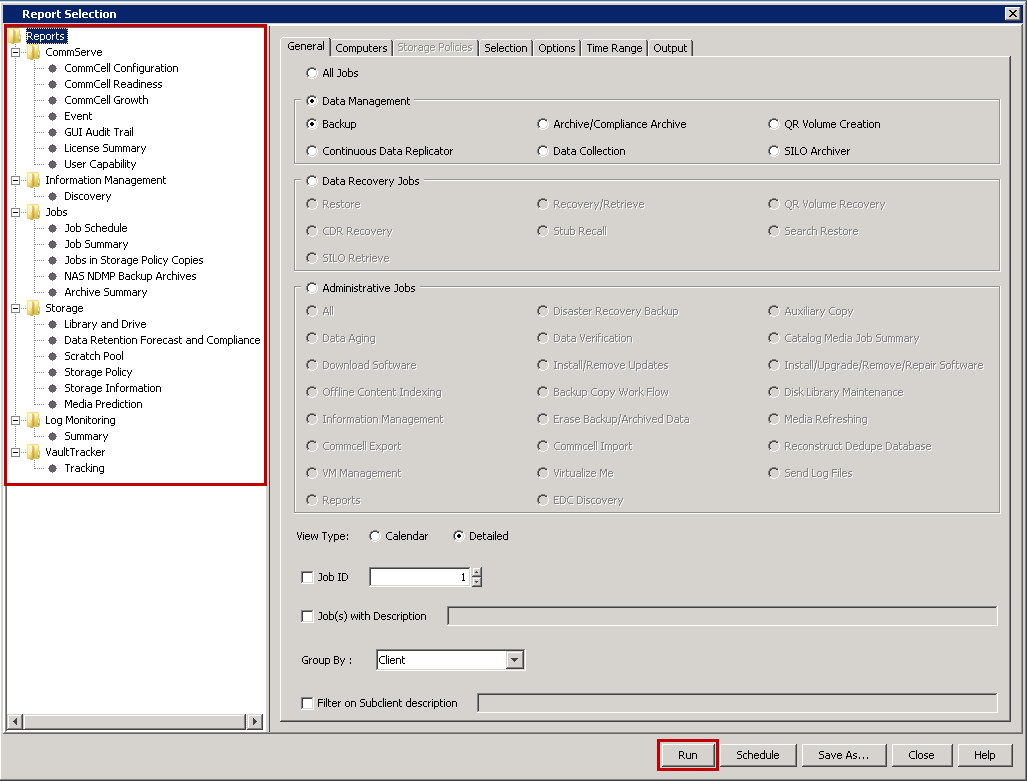1027x781 pixels.
Task: Click the Help button
Action: click(x=984, y=755)
